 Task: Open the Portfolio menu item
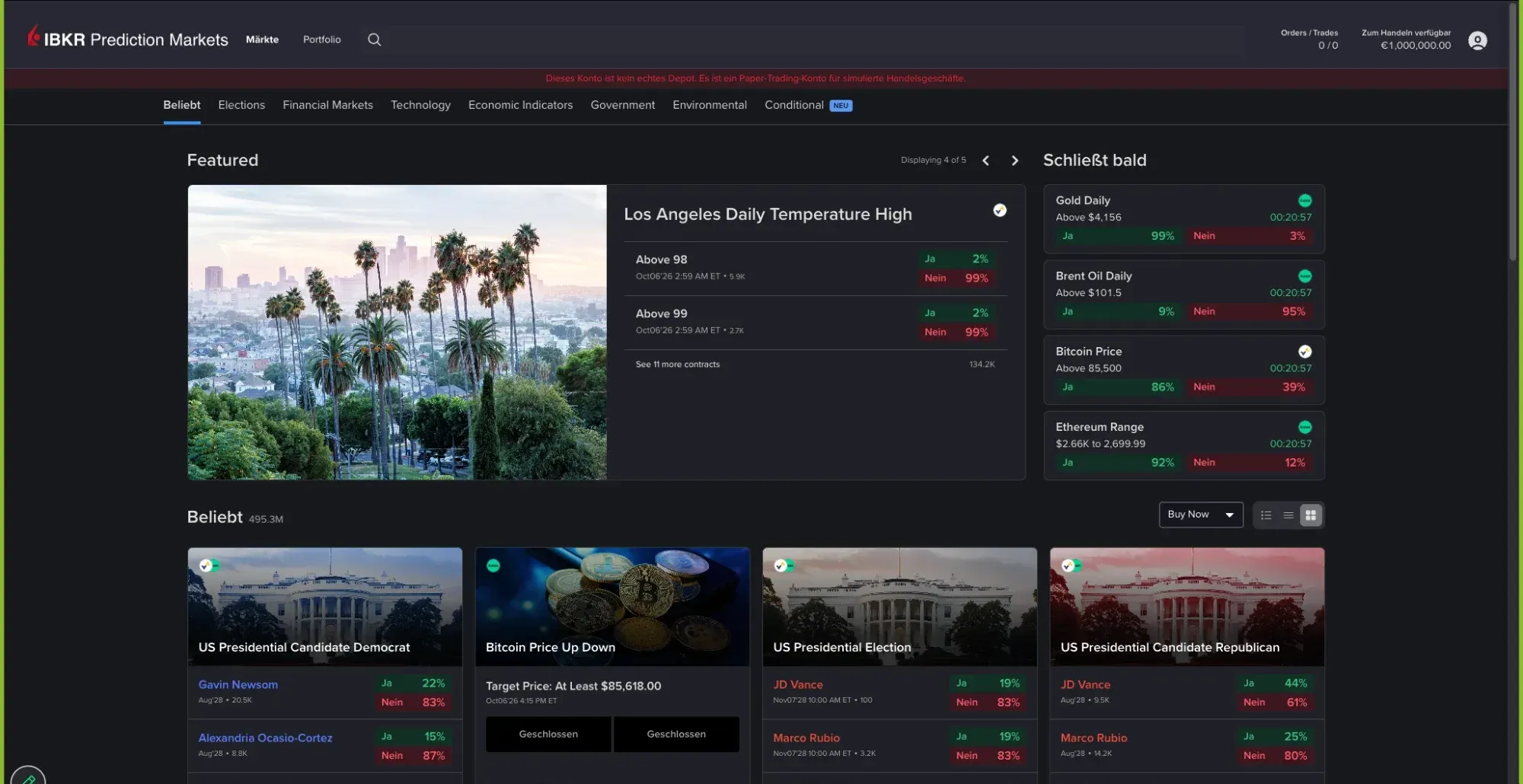321,40
